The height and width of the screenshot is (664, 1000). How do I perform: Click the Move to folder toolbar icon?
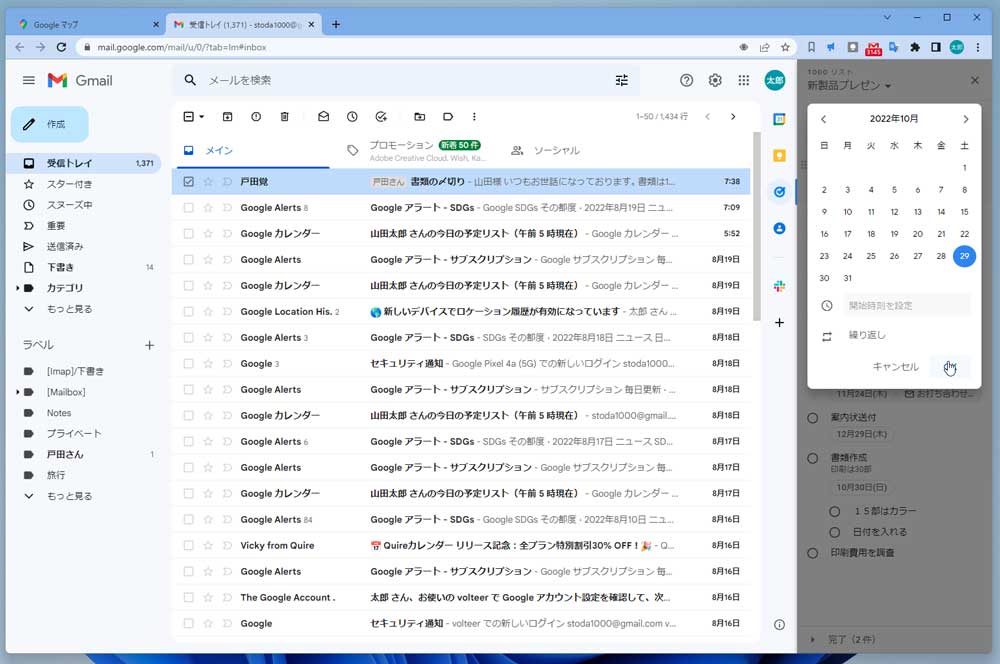click(419, 117)
